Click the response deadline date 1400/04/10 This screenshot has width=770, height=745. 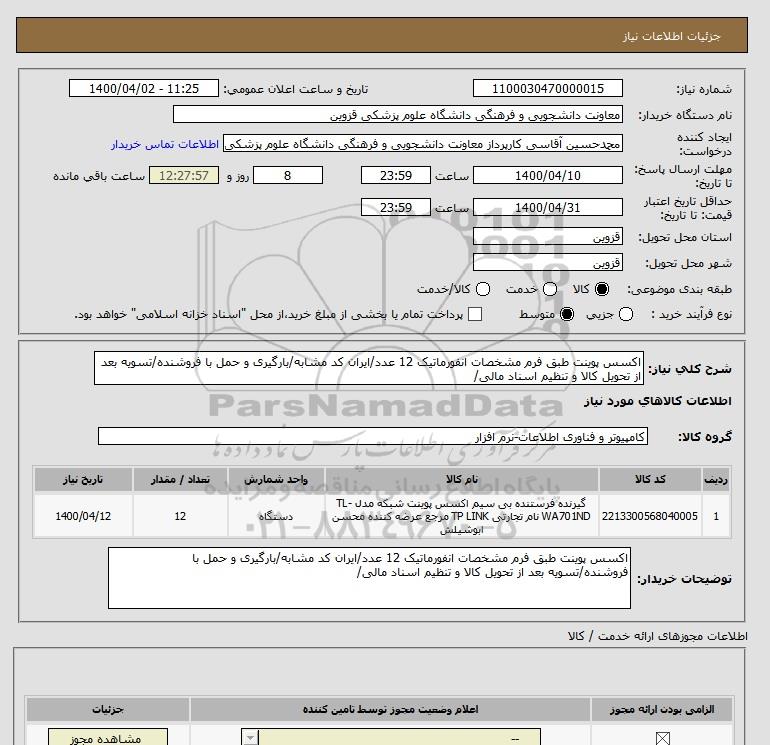pos(548,175)
